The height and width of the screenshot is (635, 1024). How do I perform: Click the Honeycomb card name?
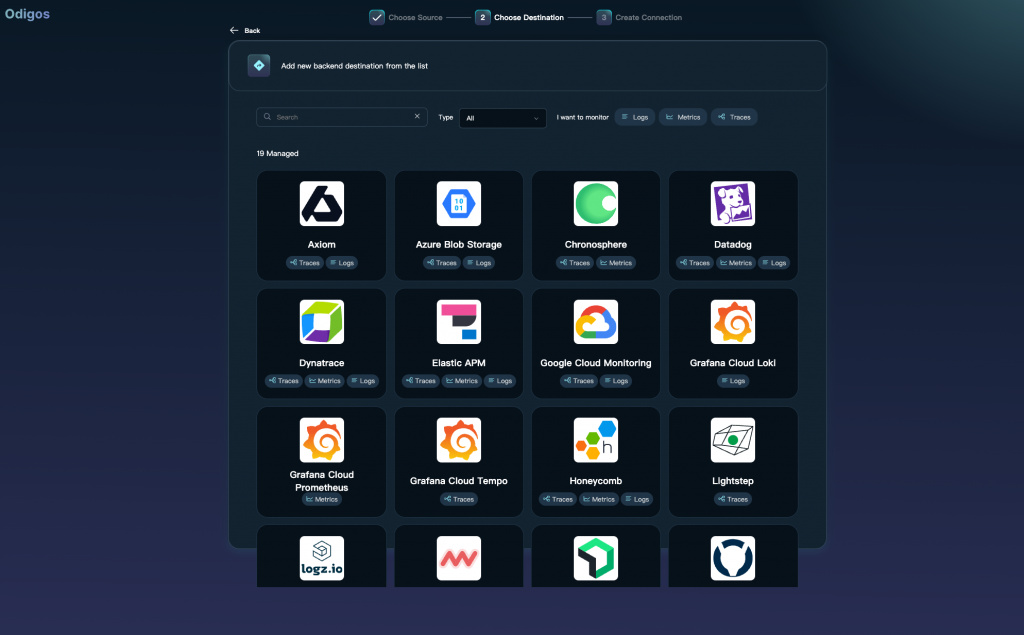(x=596, y=481)
